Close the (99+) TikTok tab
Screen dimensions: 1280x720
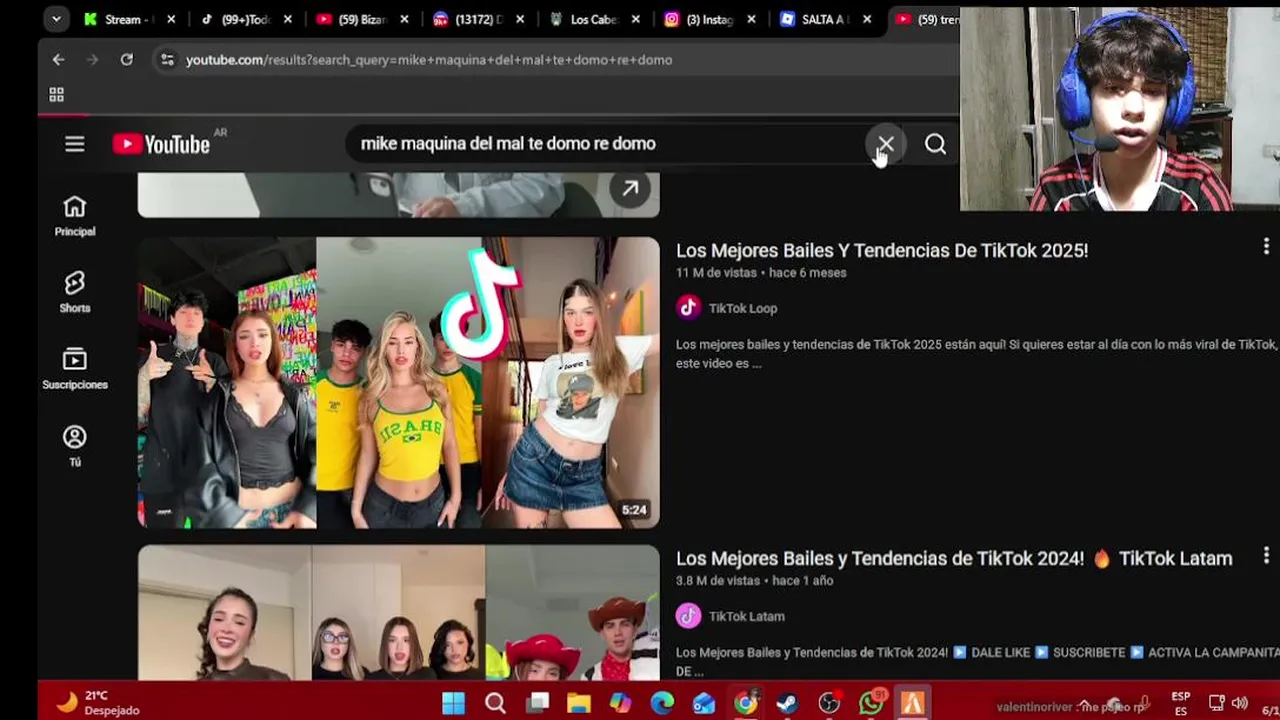tap(288, 19)
